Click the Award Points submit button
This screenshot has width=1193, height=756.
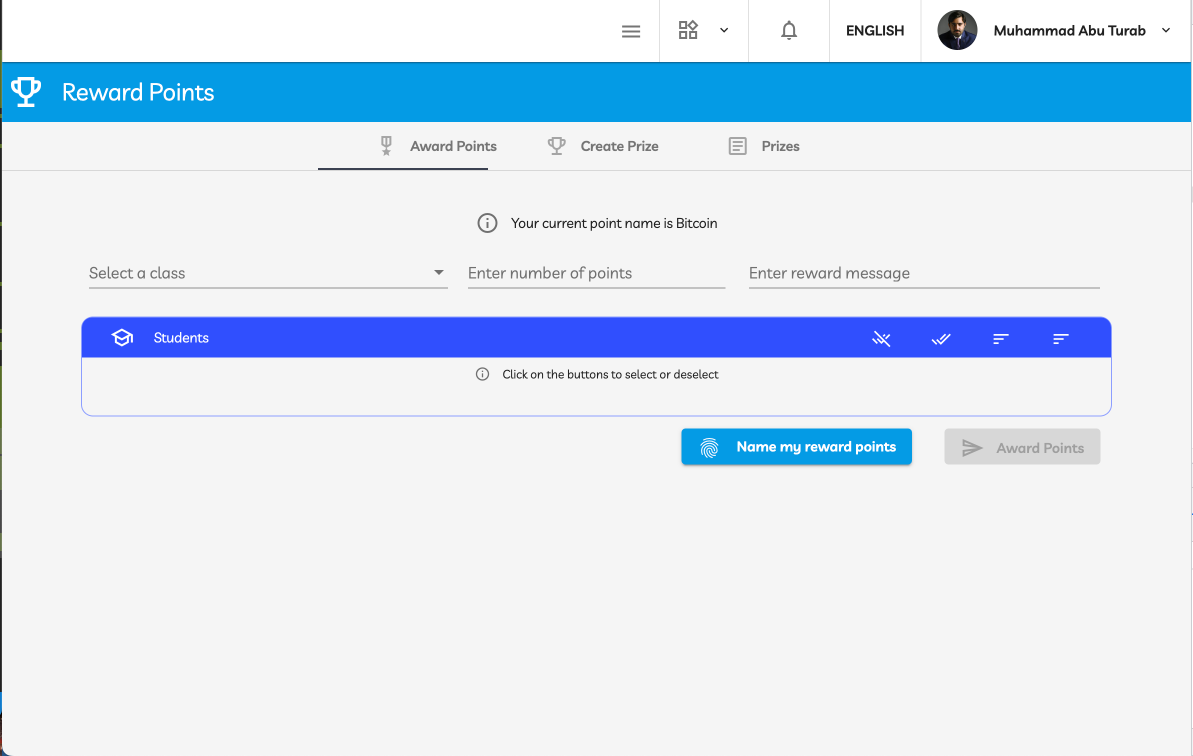pyautogui.click(x=1022, y=447)
